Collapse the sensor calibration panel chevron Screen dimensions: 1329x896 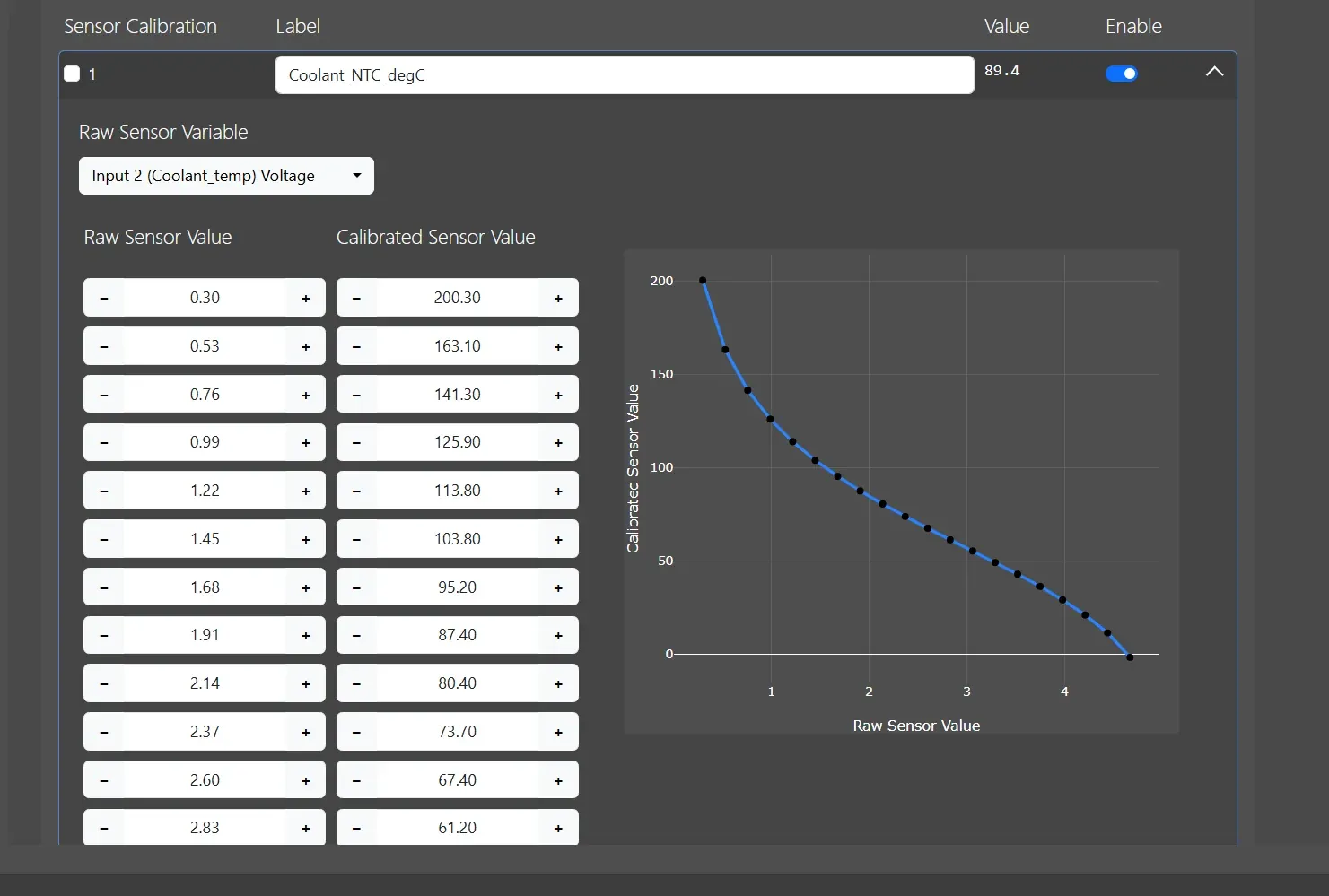point(1214,72)
